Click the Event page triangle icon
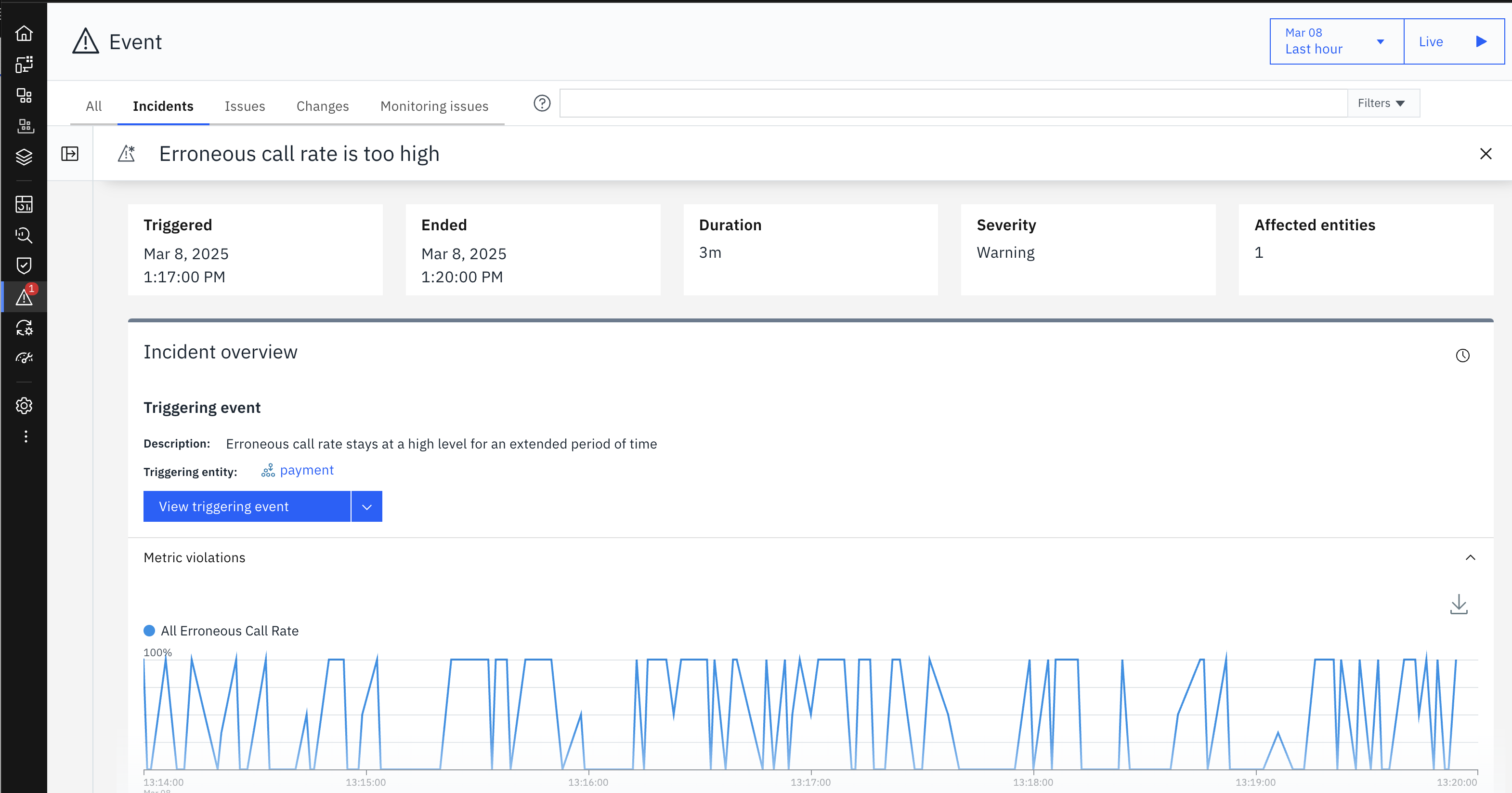1512x793 pixels. click(x=86, y=42)
